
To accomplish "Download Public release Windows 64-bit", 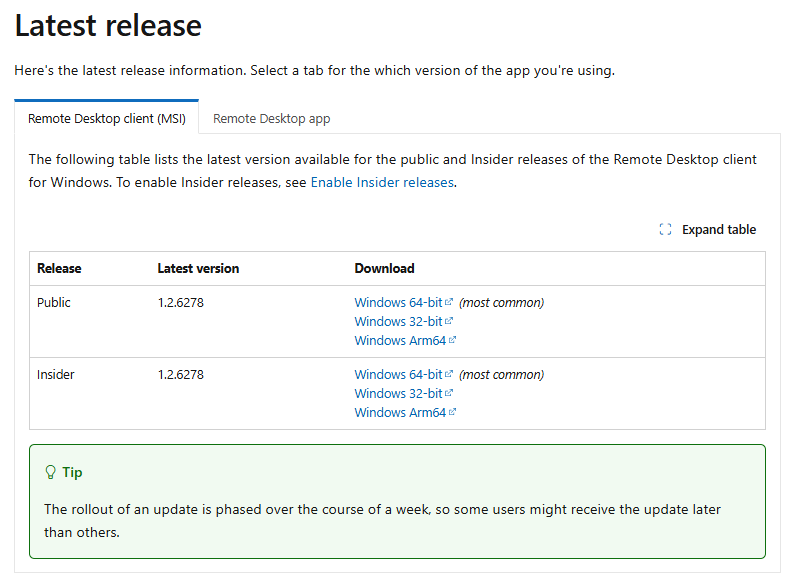I will 398,303.
